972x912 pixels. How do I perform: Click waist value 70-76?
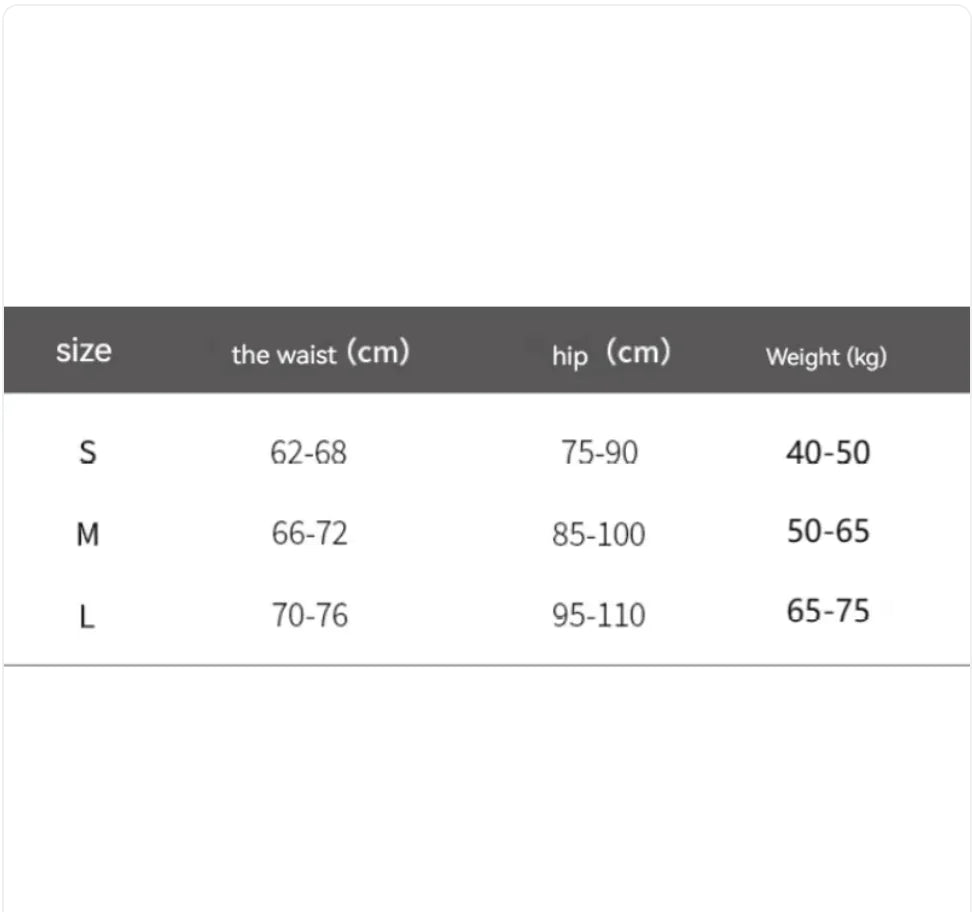point(310,616)
